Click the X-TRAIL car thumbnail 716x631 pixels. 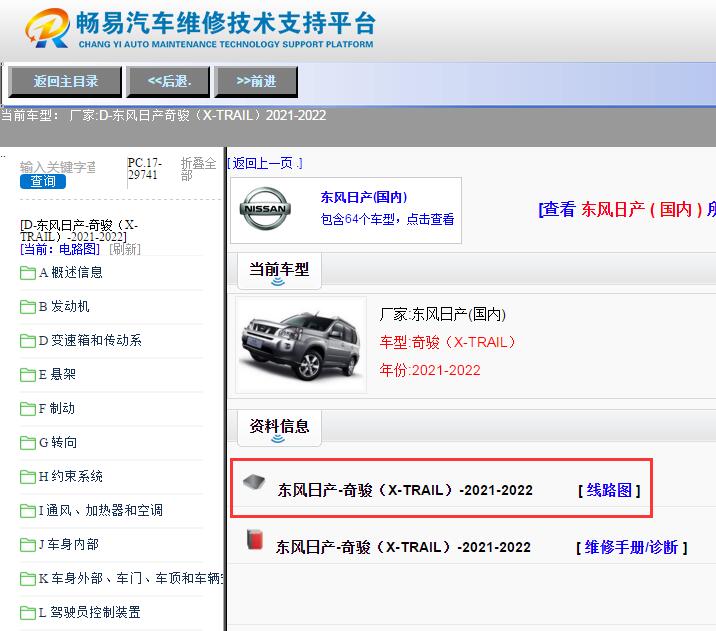[300, 345]
